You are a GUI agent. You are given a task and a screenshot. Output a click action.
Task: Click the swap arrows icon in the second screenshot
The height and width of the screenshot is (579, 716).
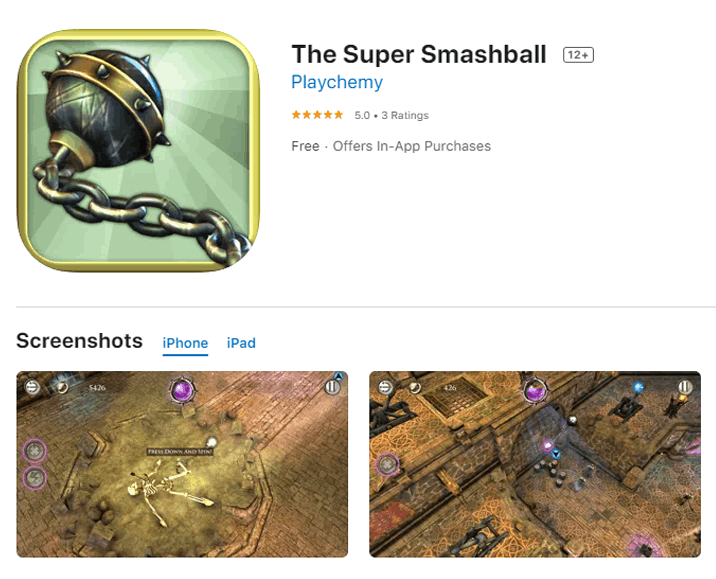pyautogui.click(x=386, y=388)
